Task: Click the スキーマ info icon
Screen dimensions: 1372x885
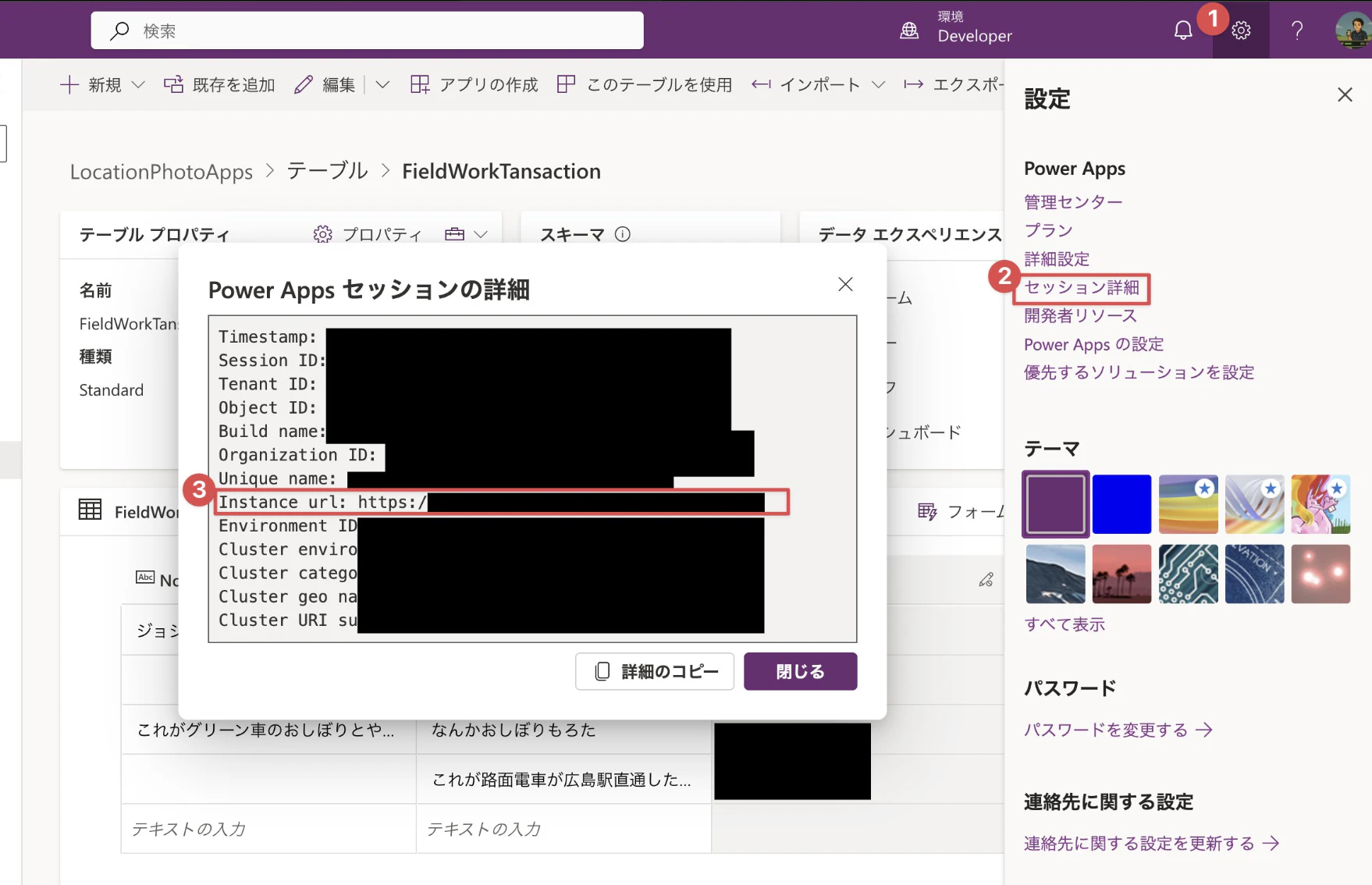Action: [x=623, y=234]
